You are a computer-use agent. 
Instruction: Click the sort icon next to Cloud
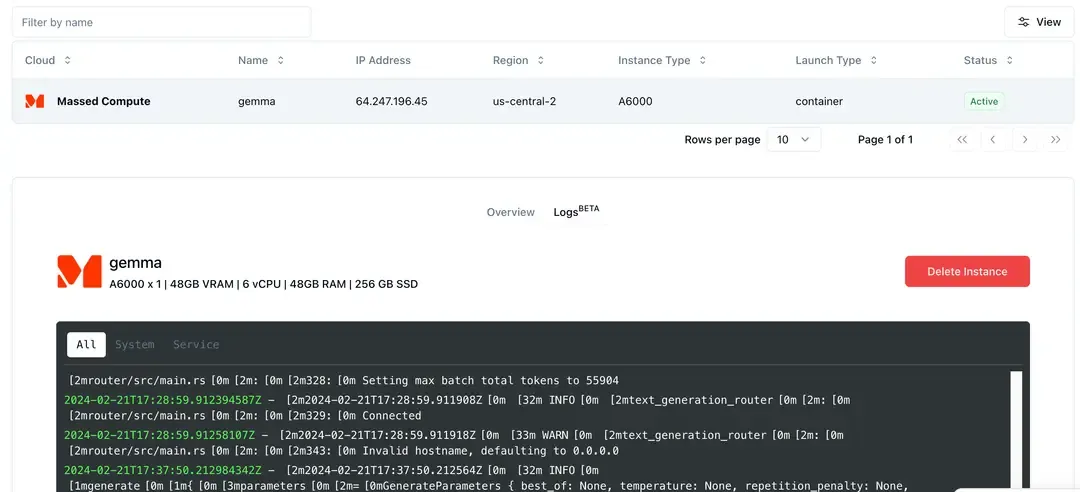click(68, 60)
